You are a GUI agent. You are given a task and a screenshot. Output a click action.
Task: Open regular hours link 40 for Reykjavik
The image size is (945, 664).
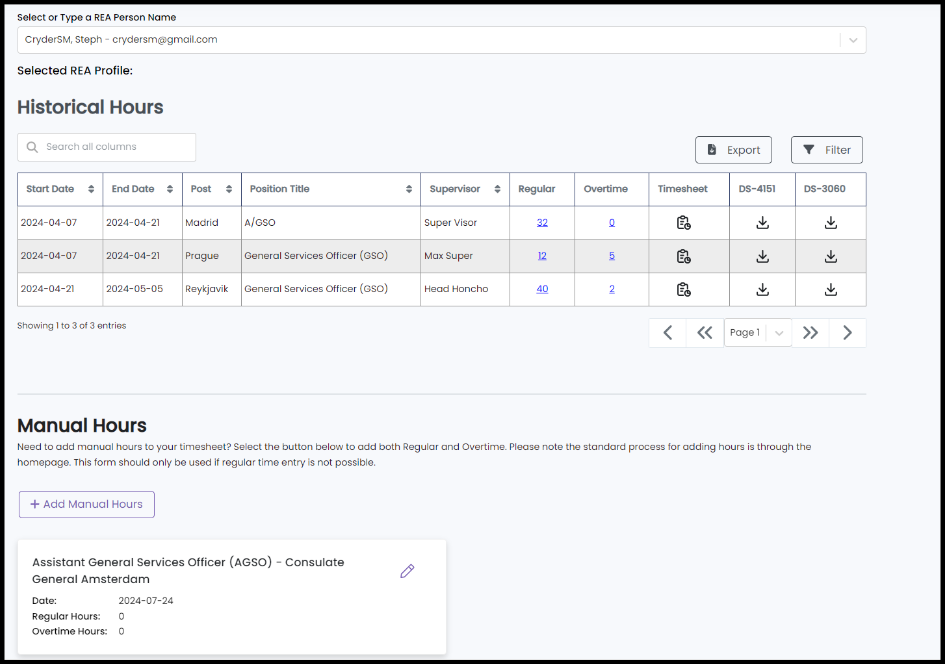pos(542,289)
